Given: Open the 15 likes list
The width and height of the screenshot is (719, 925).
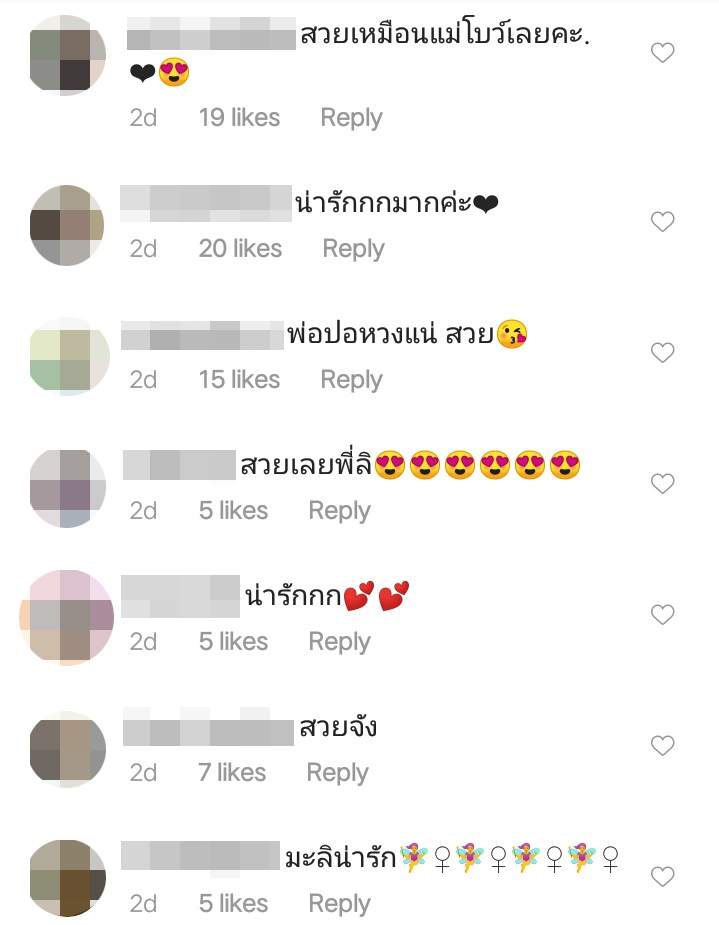Looking at the screenshot, I should 239,379.
